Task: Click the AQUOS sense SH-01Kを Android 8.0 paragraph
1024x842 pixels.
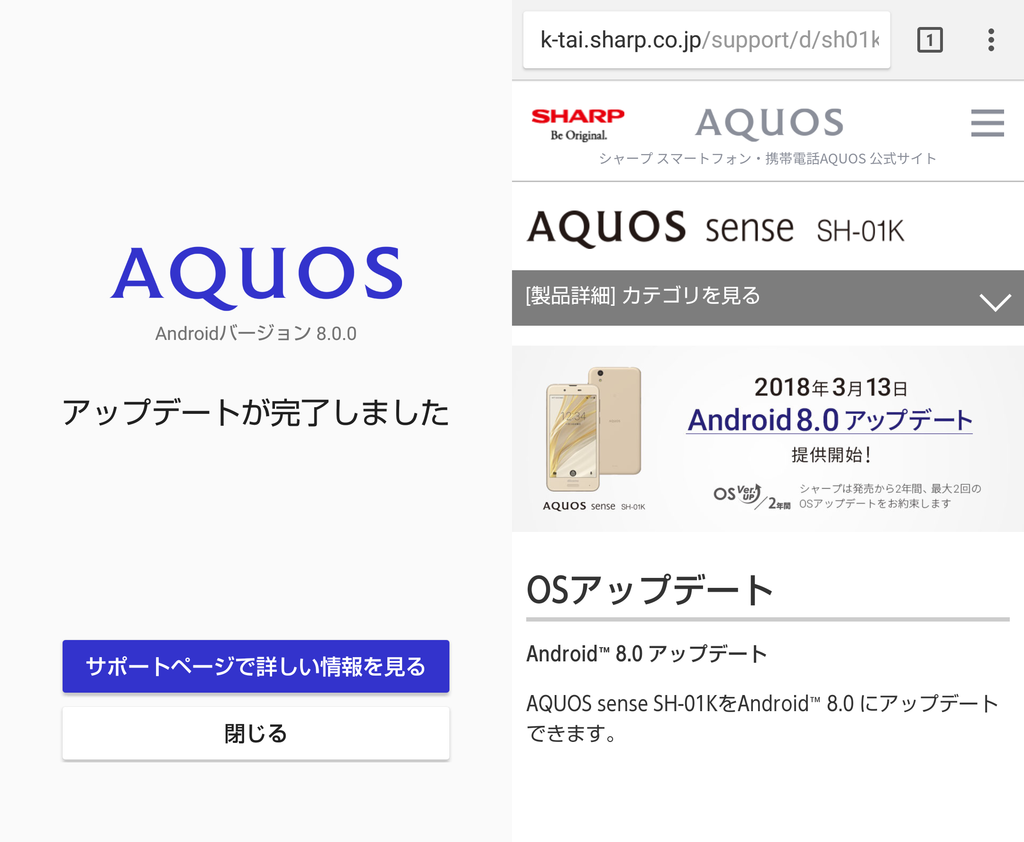Action: (762, 718)
